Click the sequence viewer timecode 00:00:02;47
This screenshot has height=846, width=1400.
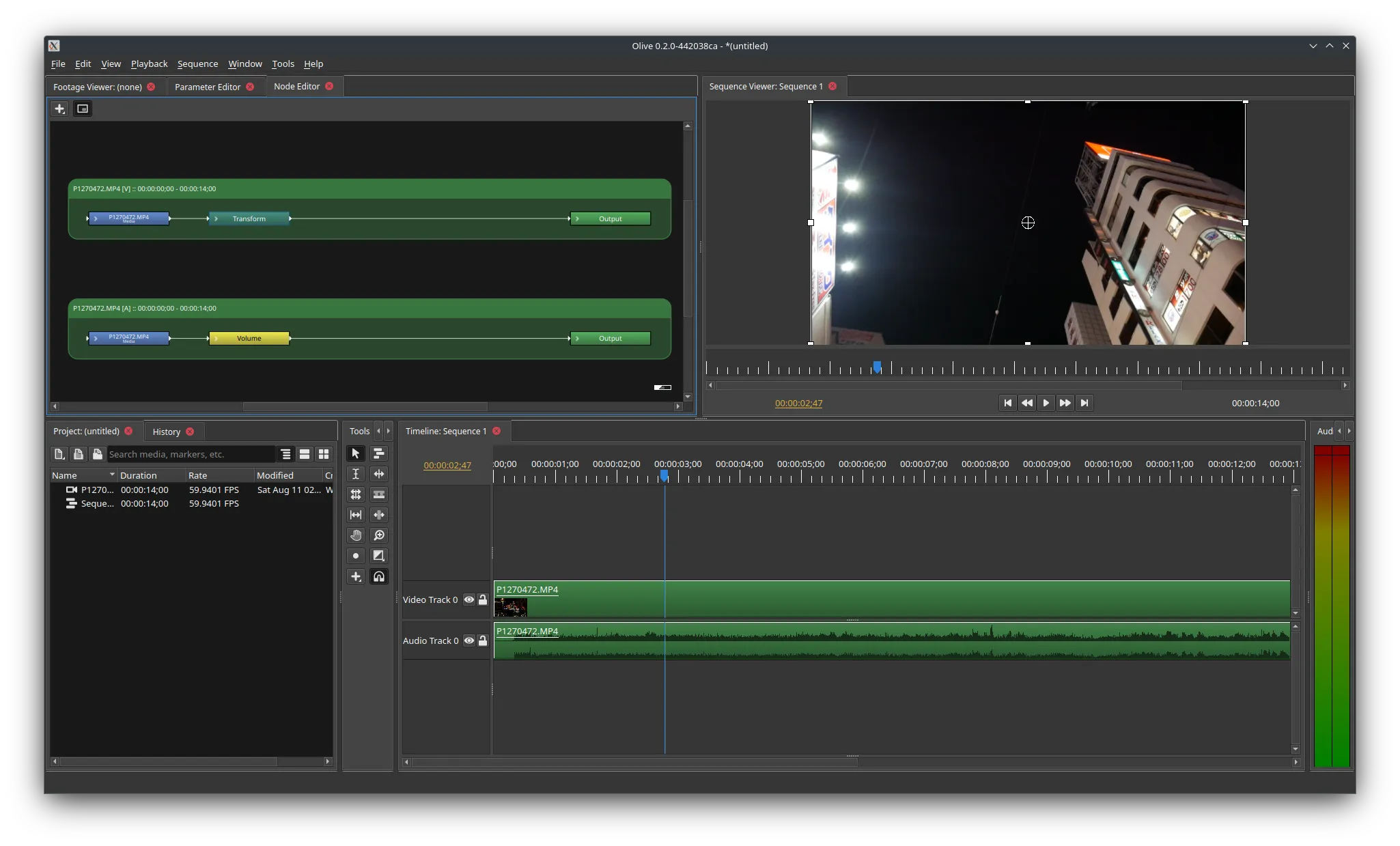pos(798,403)
